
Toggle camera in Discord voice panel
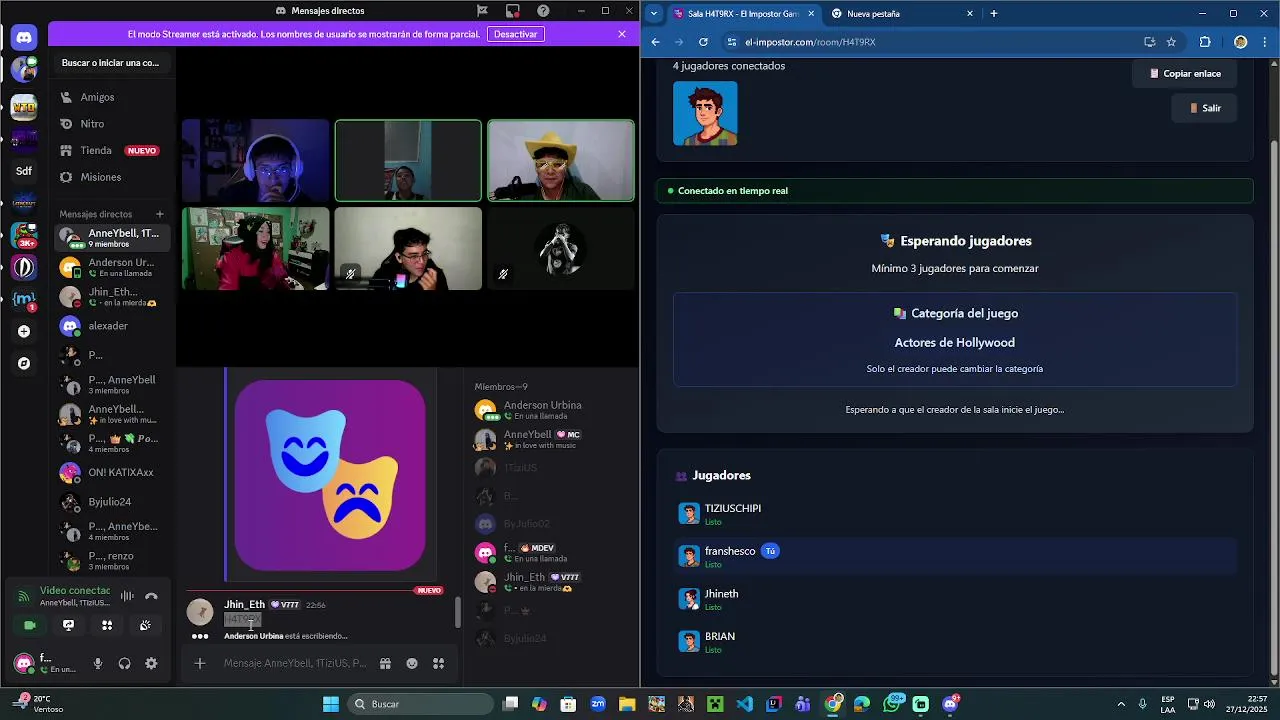click(30, 625)
